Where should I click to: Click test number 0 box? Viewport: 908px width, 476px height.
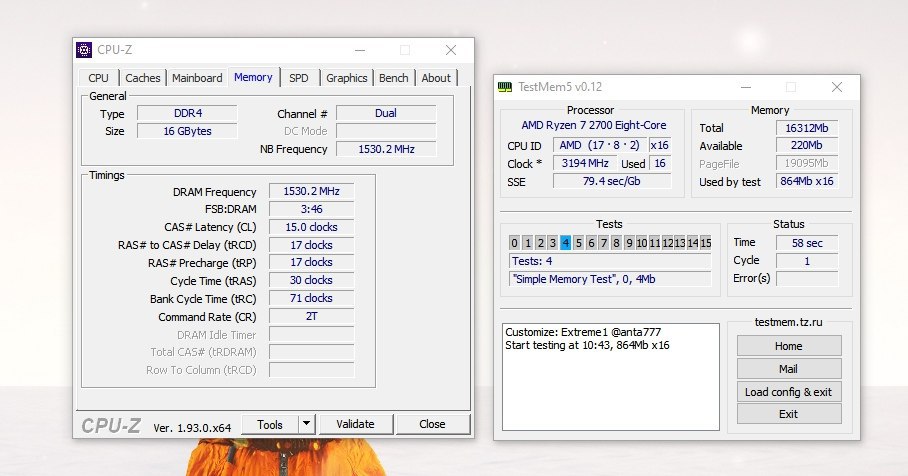pos(514,243)
